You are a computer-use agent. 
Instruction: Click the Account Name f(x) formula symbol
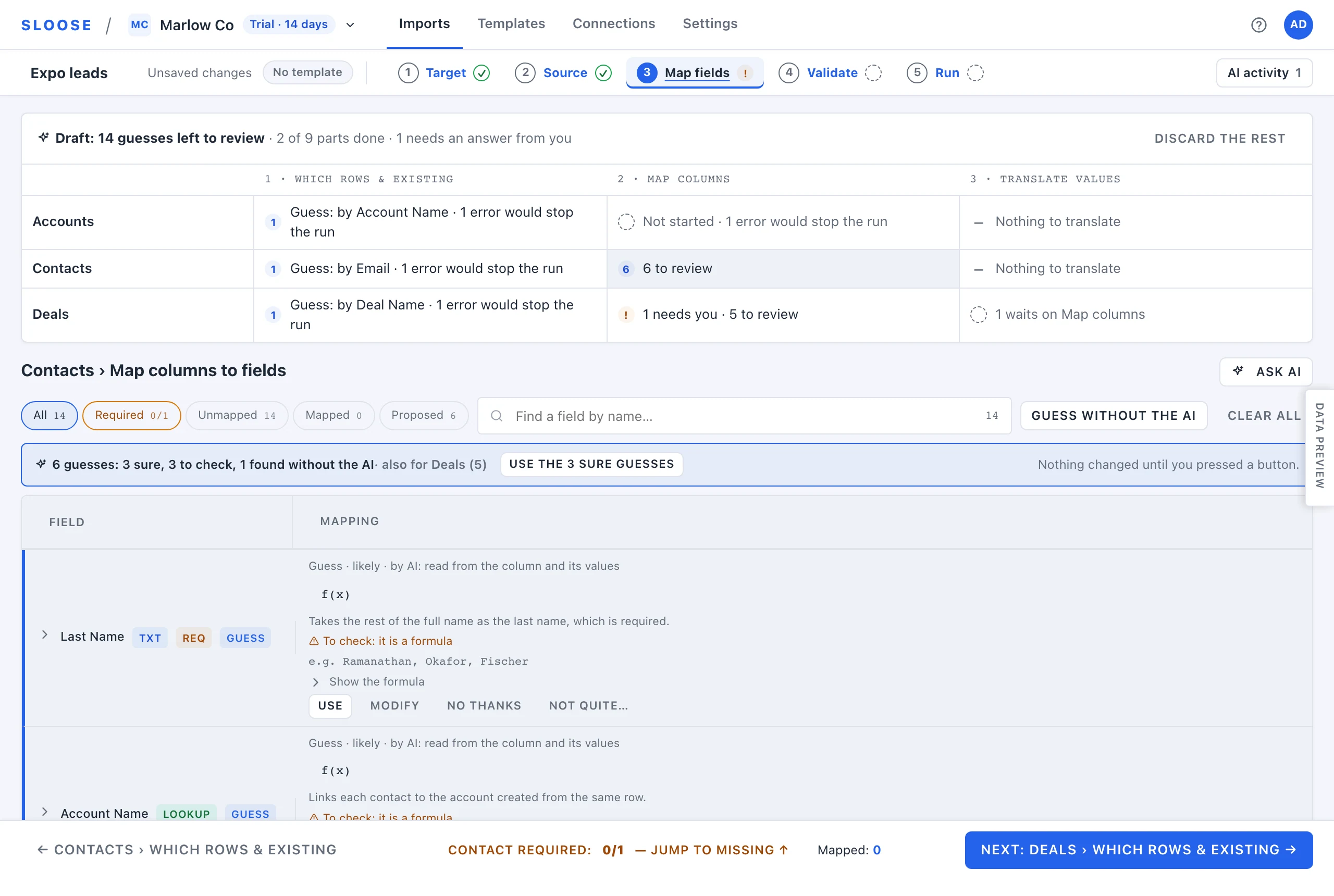tap(336, 770)
